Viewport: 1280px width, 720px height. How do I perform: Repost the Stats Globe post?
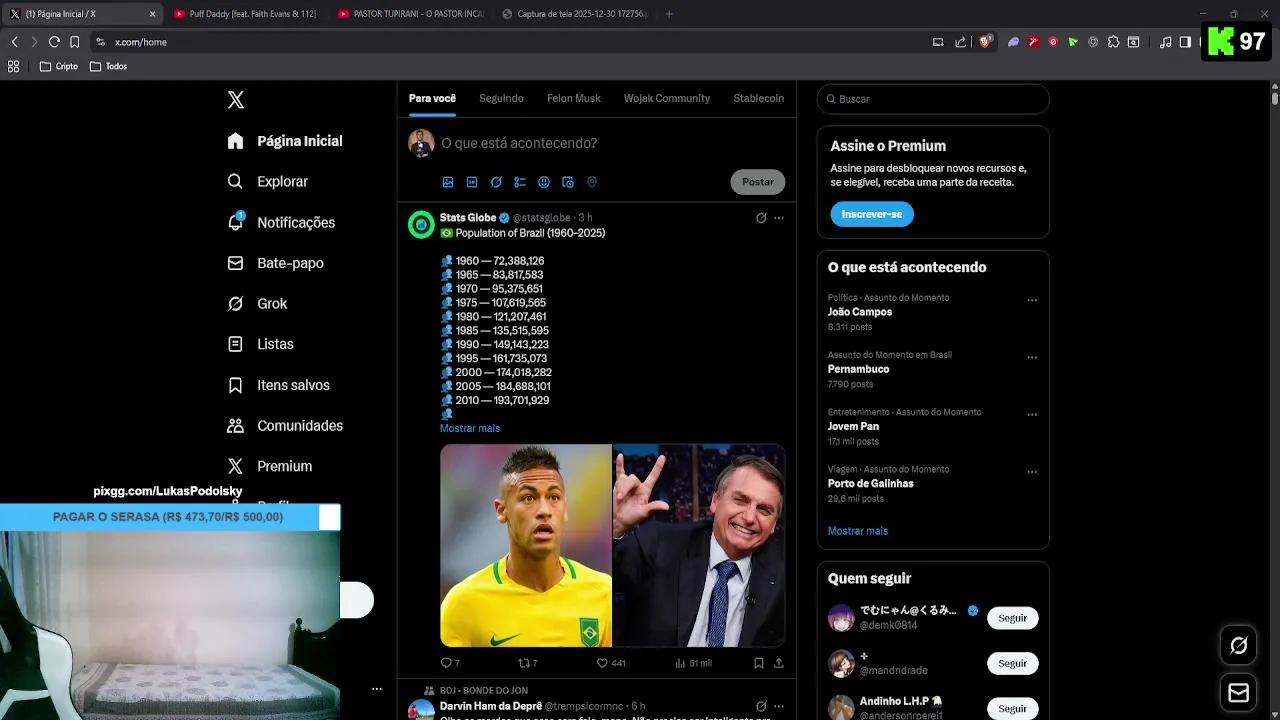(x=528, y=663)
